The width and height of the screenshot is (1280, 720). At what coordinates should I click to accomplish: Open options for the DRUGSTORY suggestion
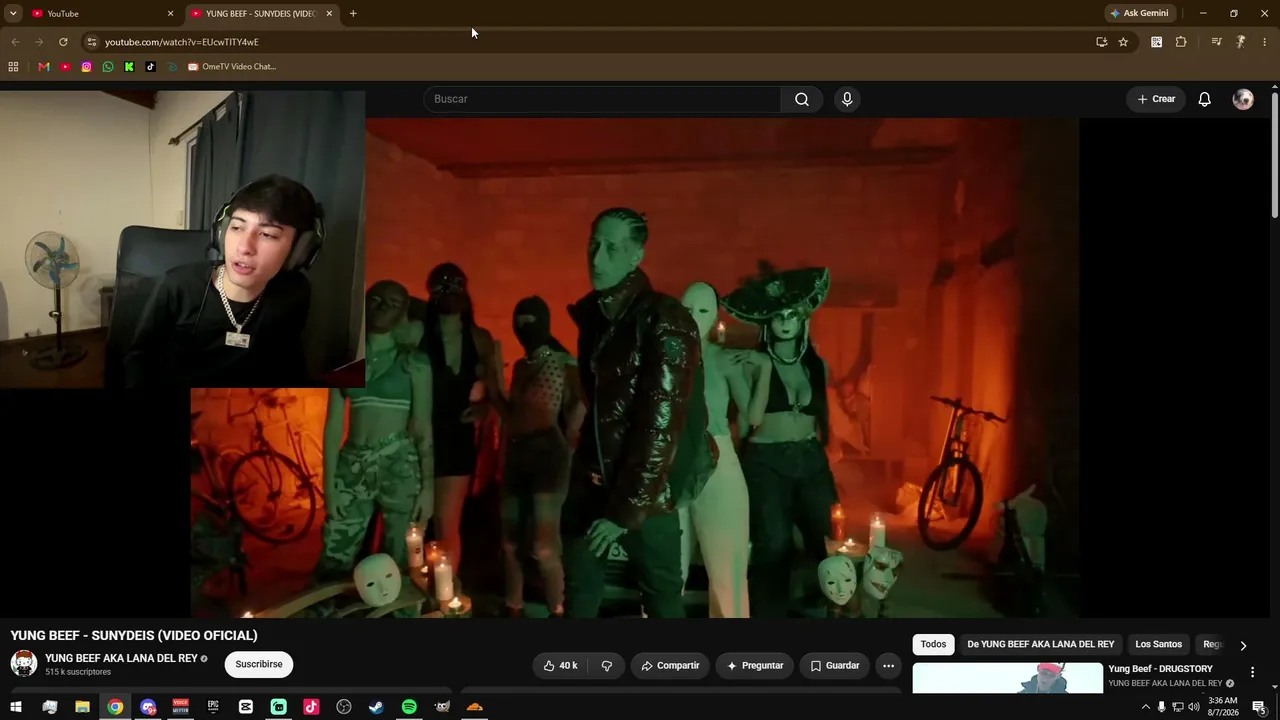pos(1252,673)
